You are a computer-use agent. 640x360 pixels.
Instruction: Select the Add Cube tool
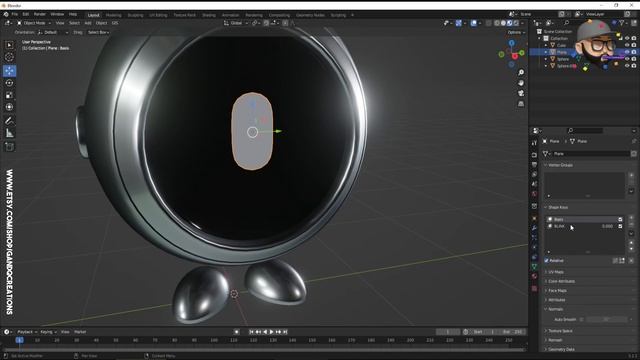(x=9, y=147)
